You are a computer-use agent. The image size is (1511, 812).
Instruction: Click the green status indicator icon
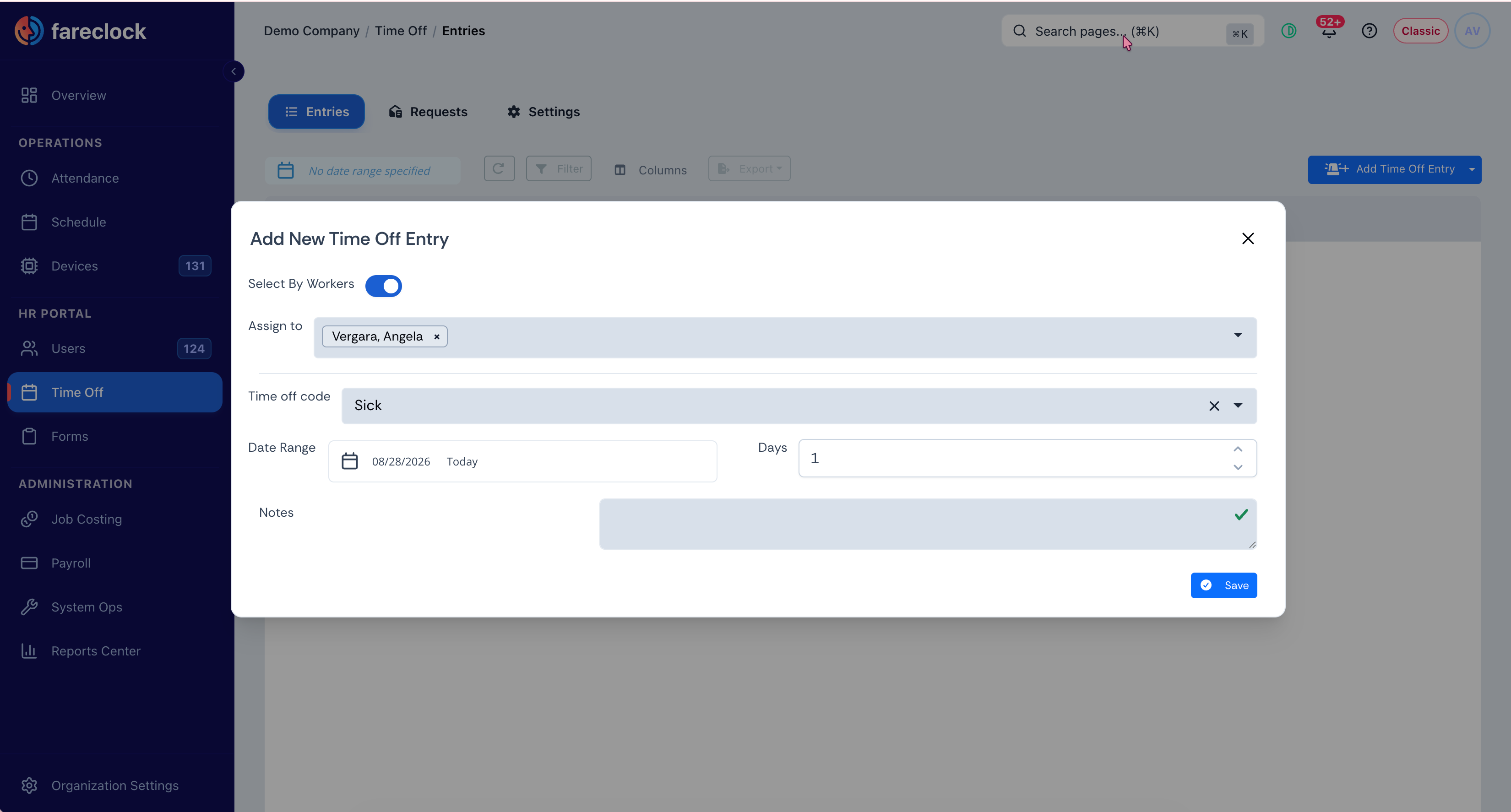click(1288, 31)
